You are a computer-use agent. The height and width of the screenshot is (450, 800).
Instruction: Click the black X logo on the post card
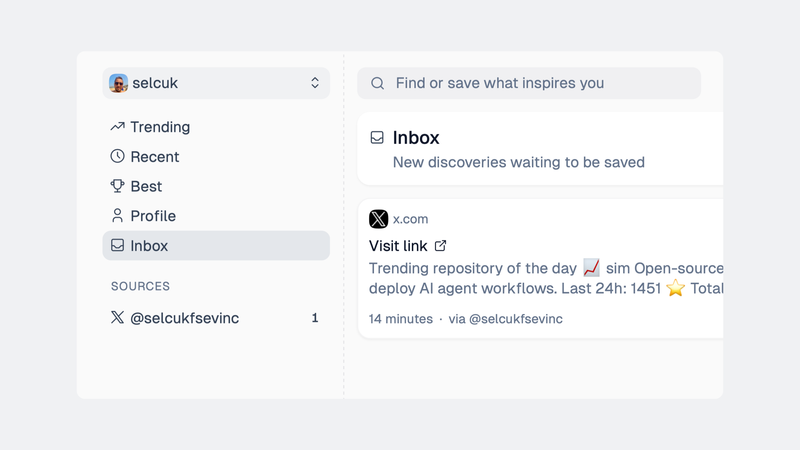(378, 219)
